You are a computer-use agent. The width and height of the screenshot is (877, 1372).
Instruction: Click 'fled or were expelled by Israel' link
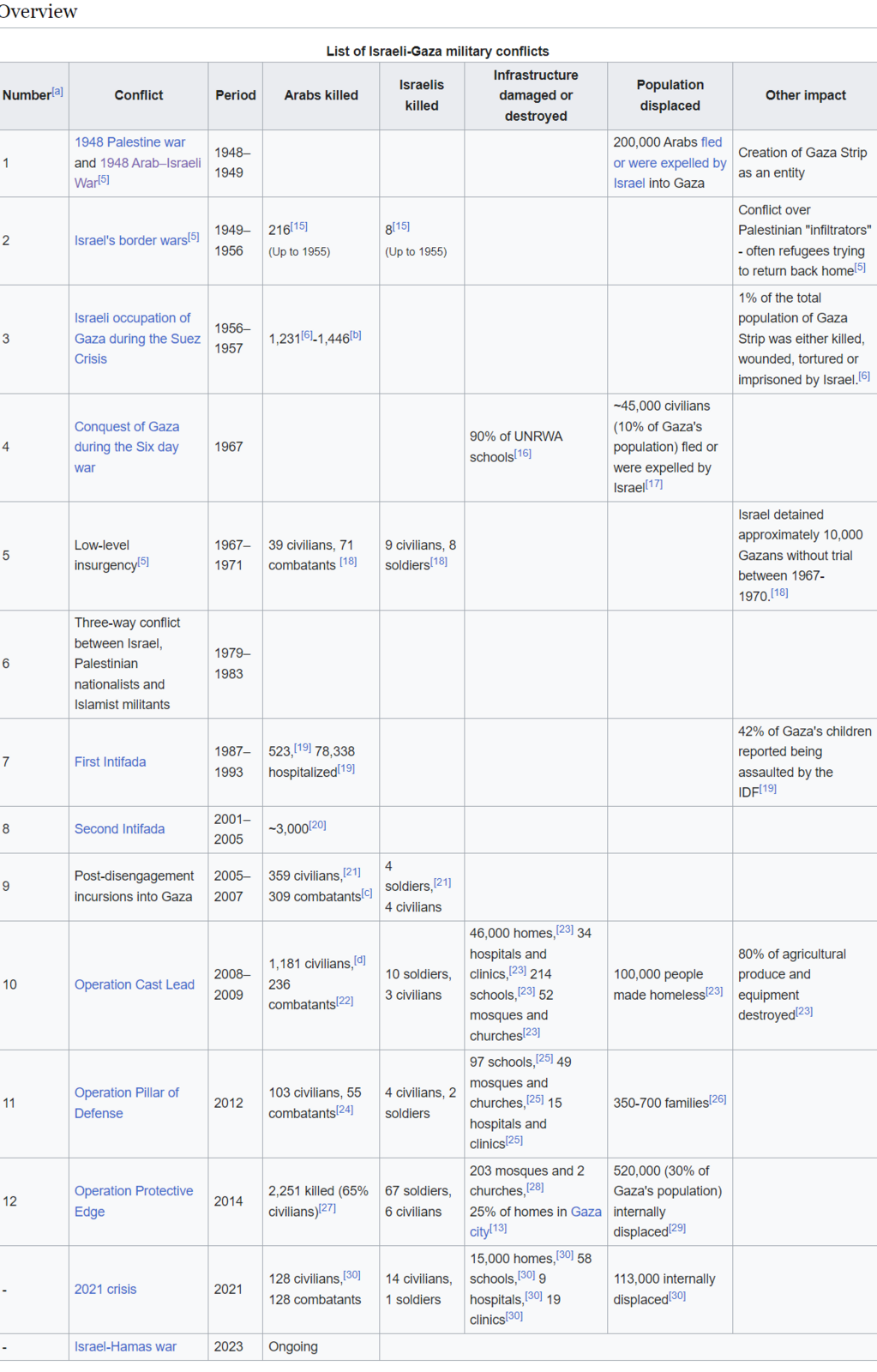[x=669, y=163]
